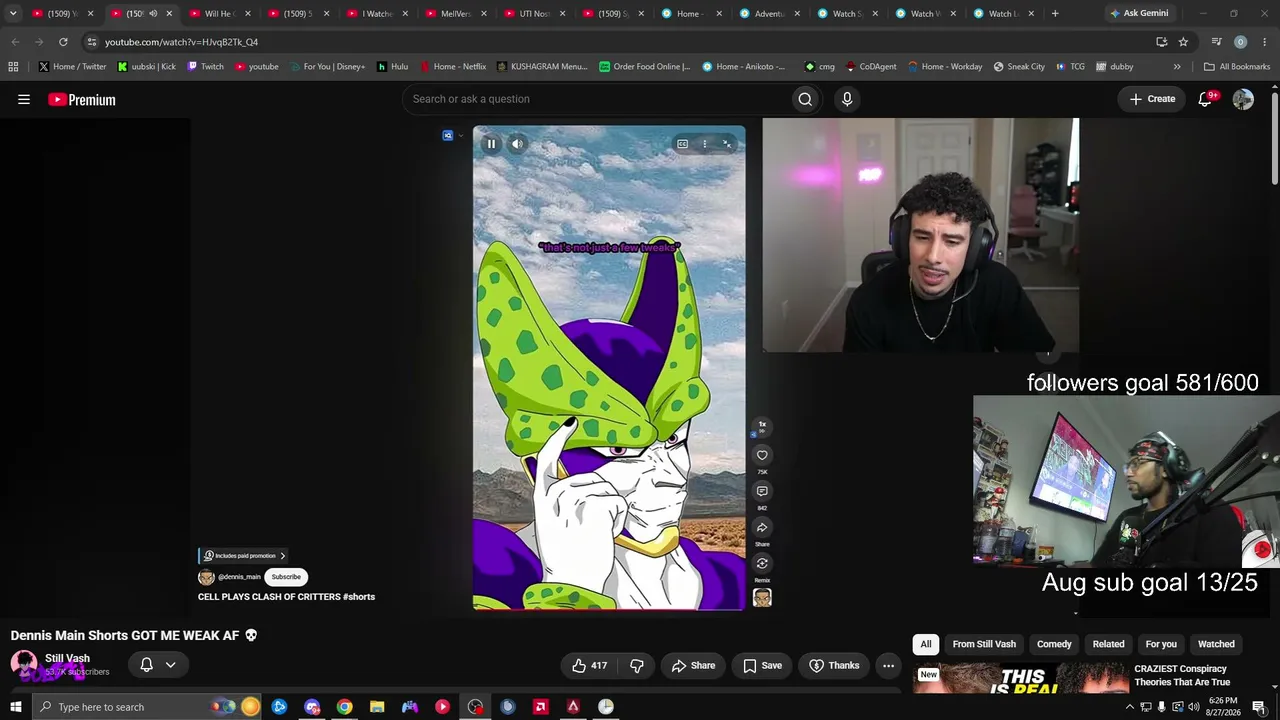This screenshot has width=1280, height=720.
Task: Open Chrome from the taskbar
Action: (344, 707)
